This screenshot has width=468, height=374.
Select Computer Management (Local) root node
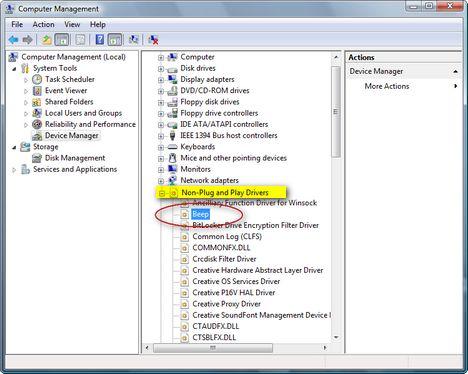coord(73,57)
